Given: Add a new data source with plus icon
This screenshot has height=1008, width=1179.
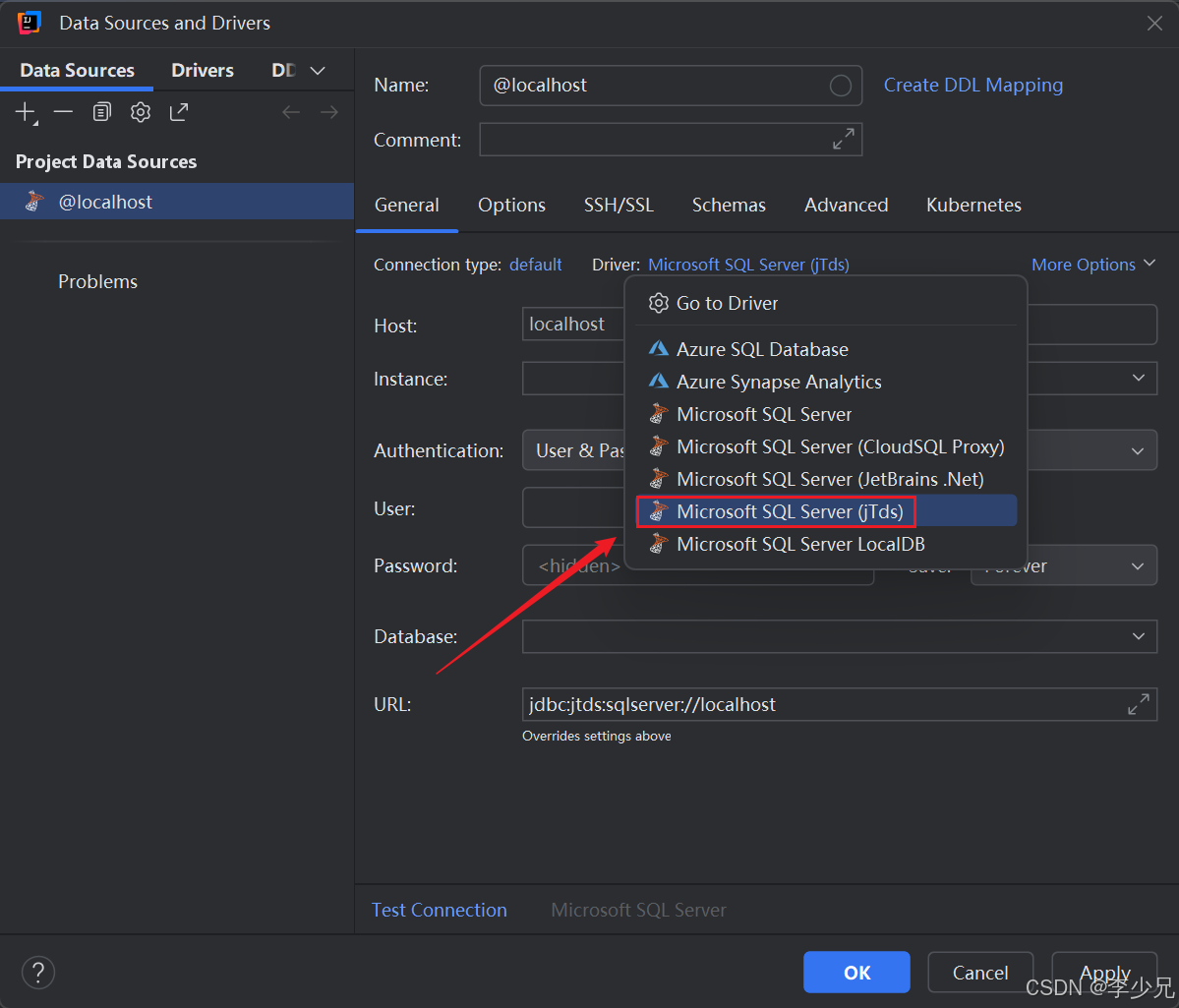Looking at the screenshot, I should [26, 113].
